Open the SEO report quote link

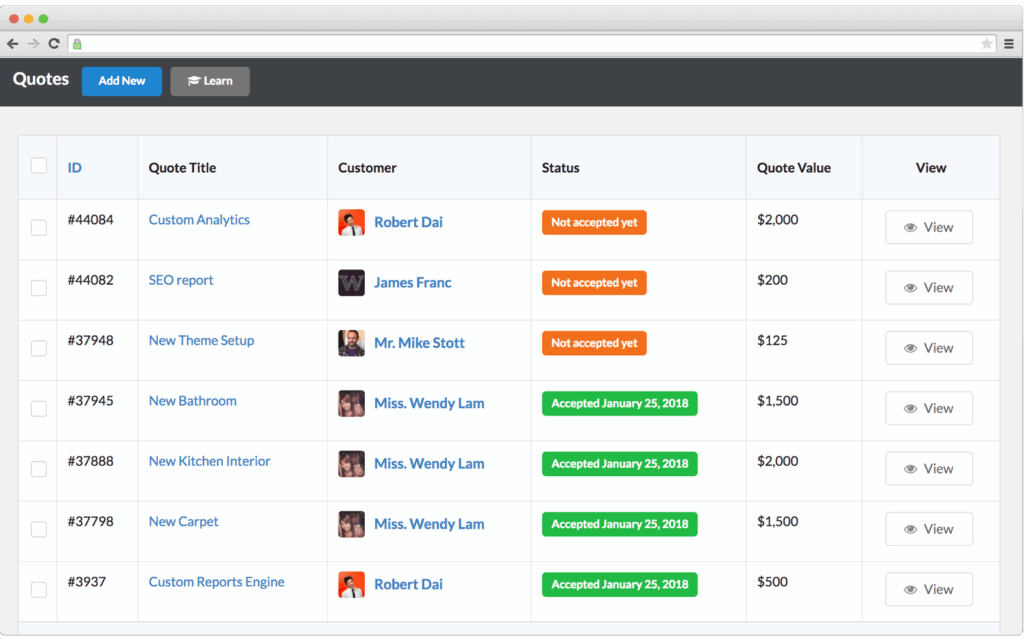click(x=181, y=280)
